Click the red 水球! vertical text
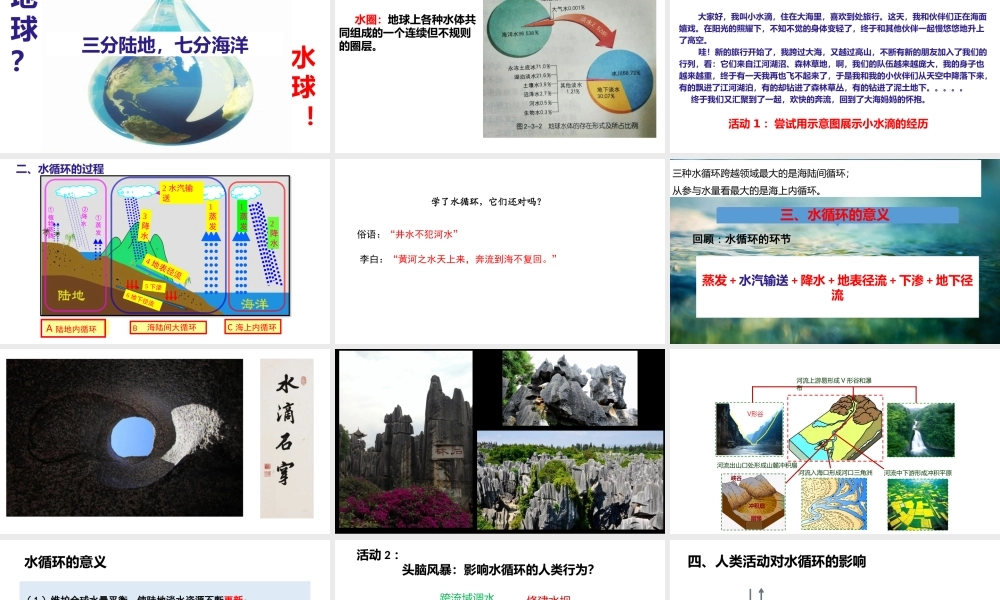Image resolution: width=1000 pixels, height=600 pixels. tap(304, 86)
